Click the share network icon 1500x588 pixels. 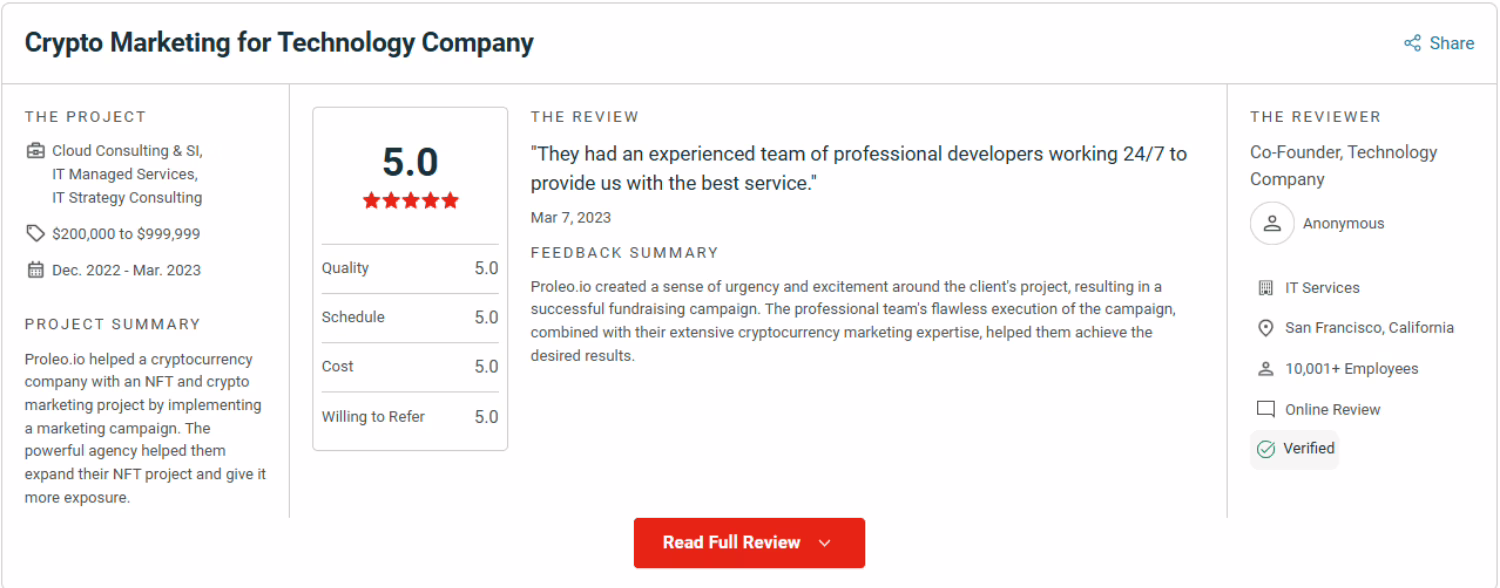1412,43
